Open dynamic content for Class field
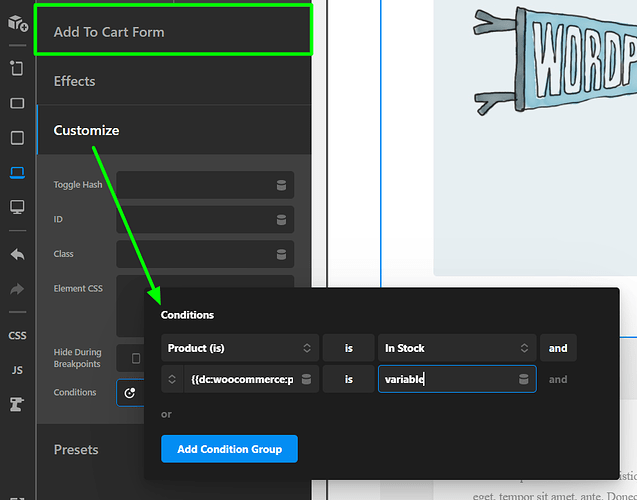The height and width of the screenshot is (500, 637). 281,254
